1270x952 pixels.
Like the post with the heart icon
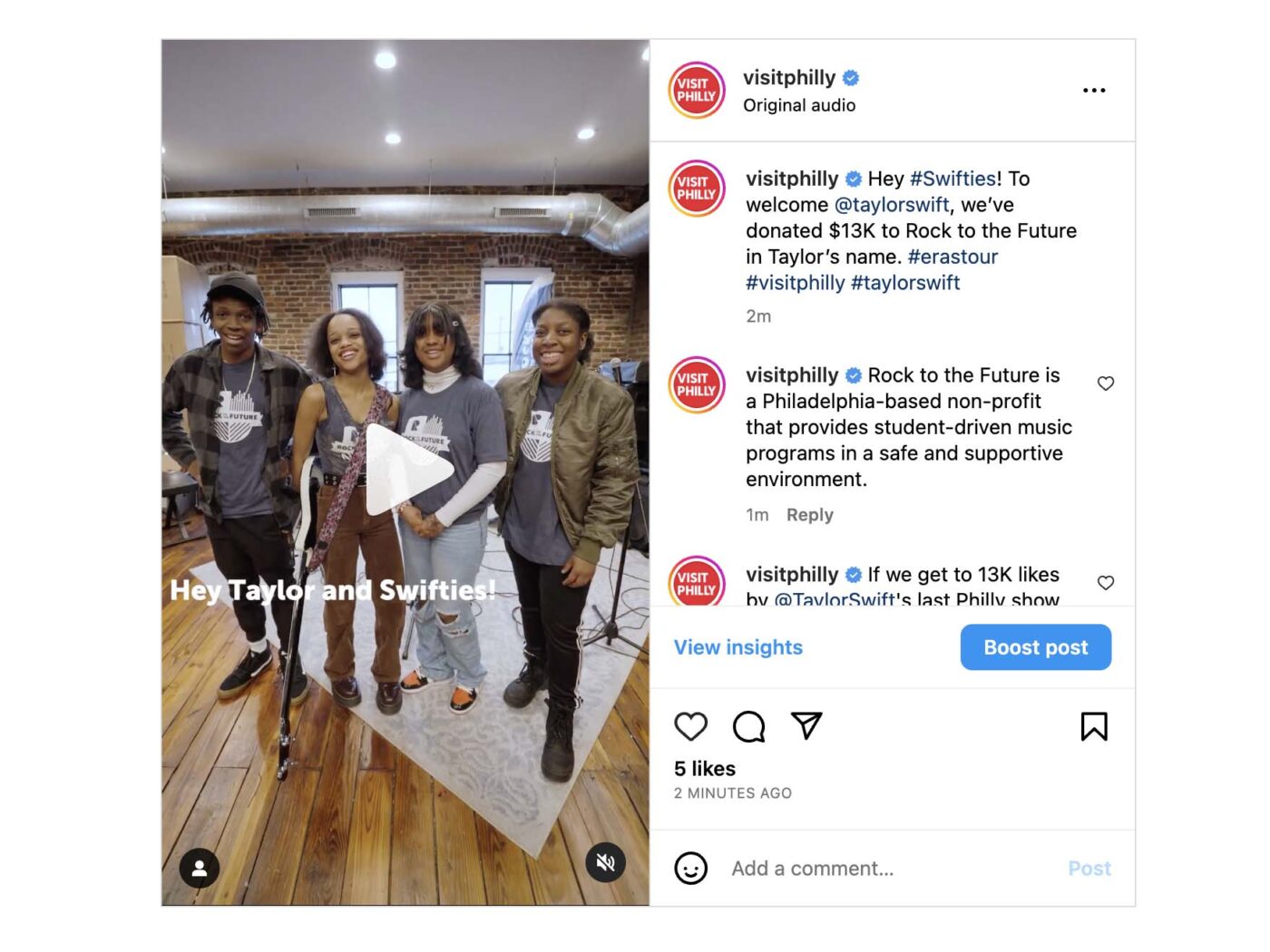(690, 726)
